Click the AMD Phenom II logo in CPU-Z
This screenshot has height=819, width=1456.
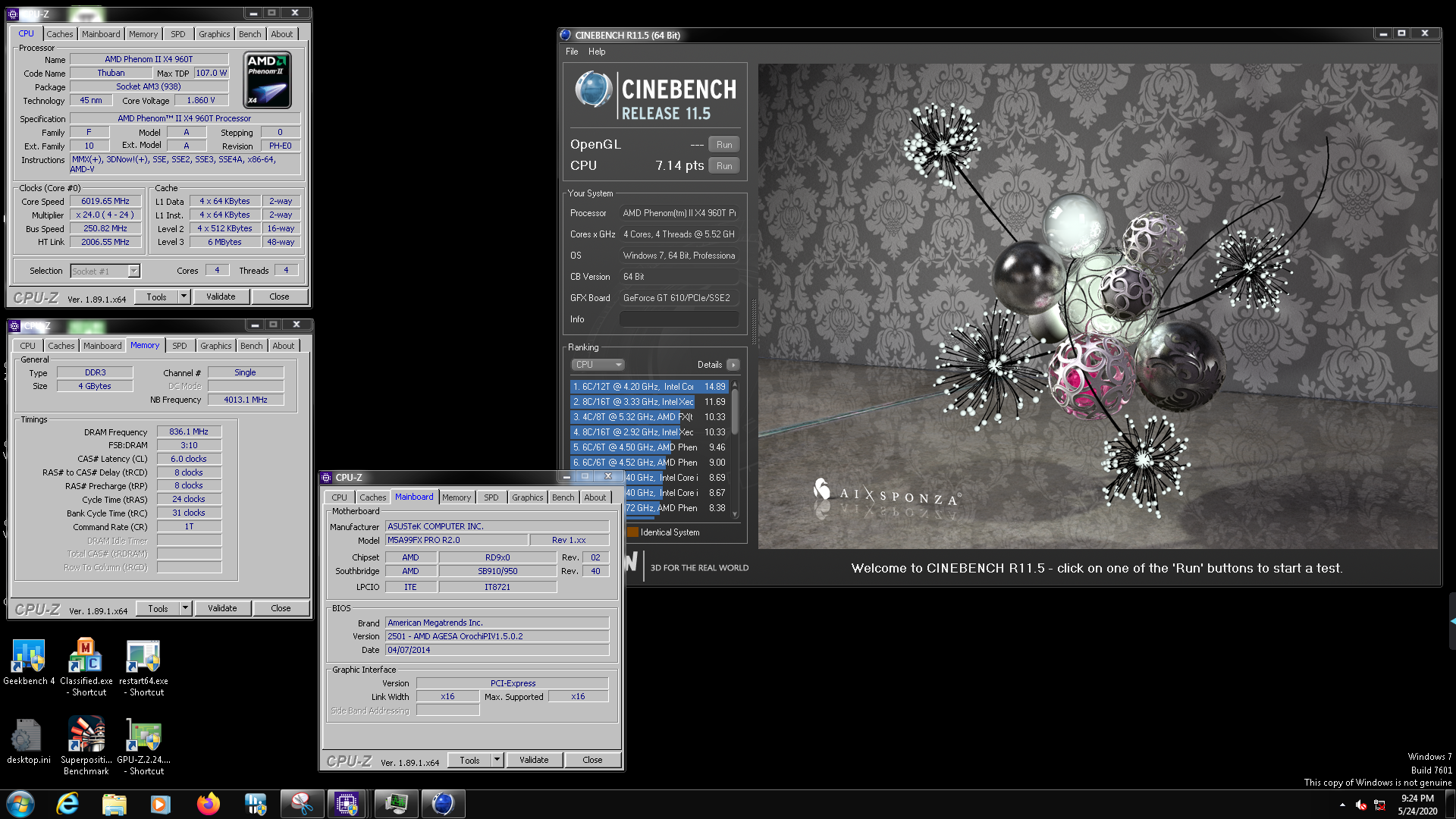pos(268,80)
